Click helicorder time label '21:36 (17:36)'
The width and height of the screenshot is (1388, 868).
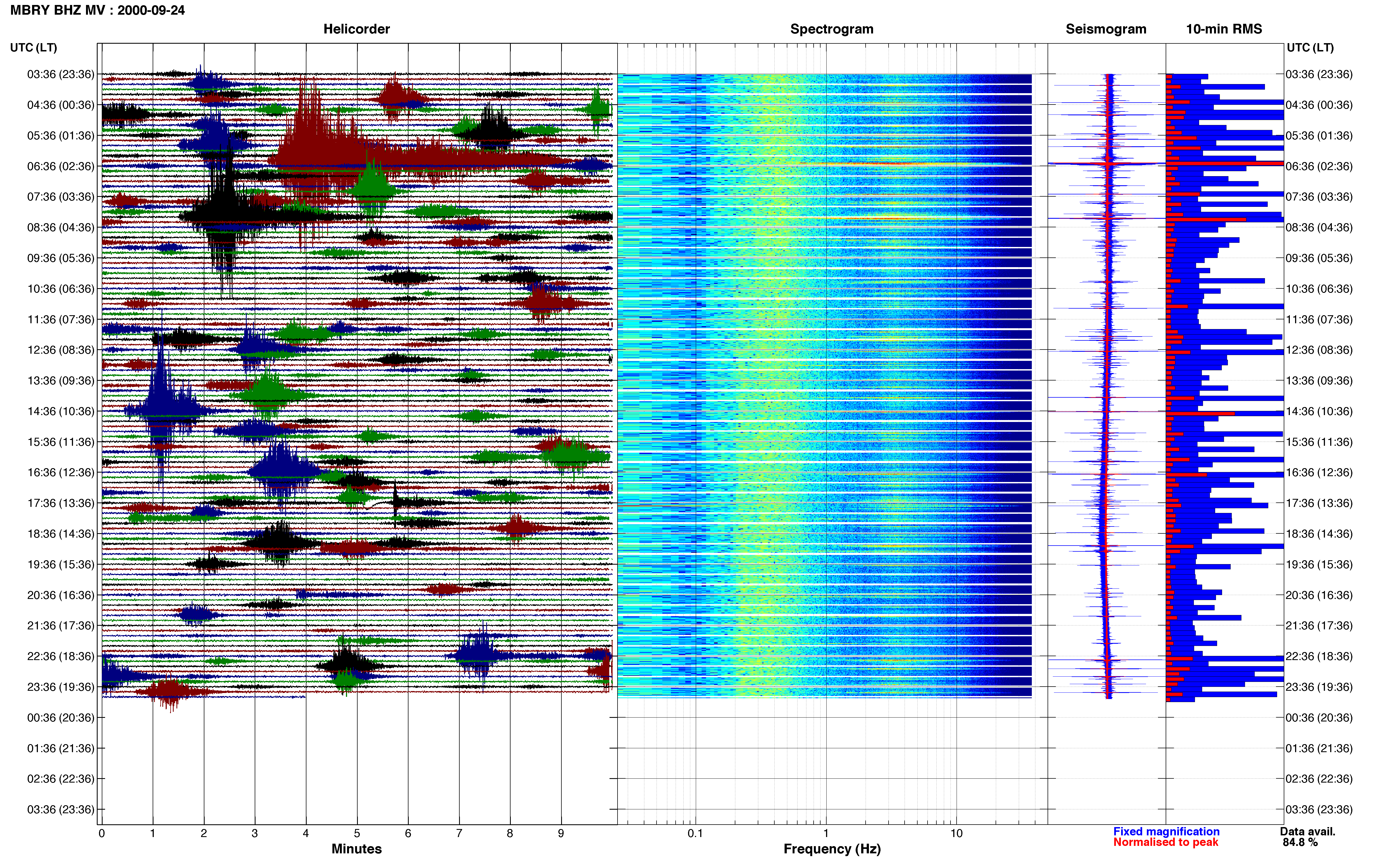61,626
